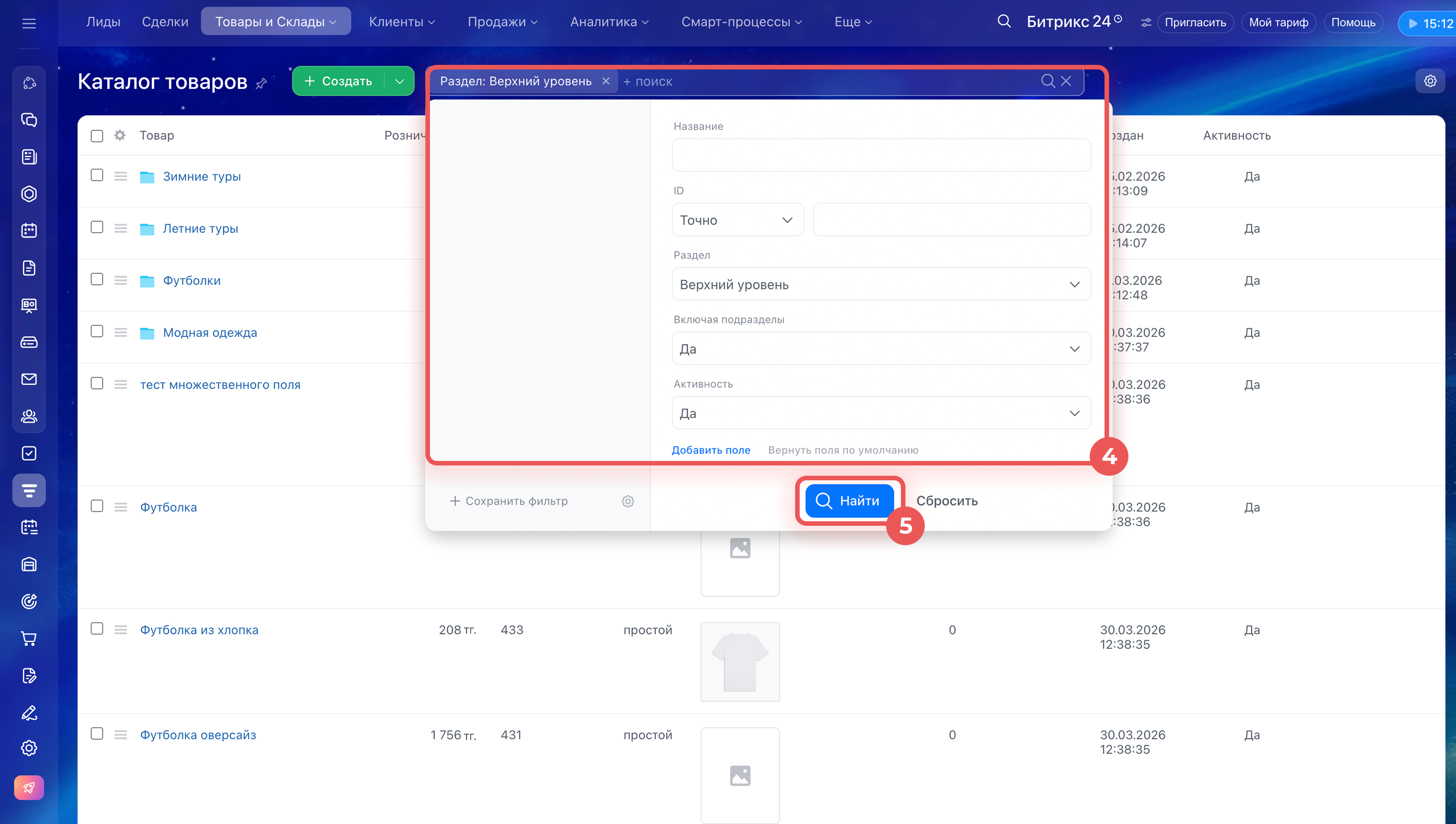Expand the Создать button dropdown arrow
The width and height of the screenshot is (1456, 824).
[399, 82]
